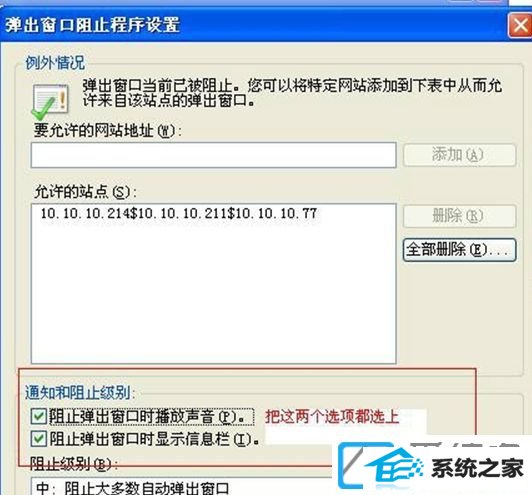Image resolution: width=532 pixels, height=495 pixels.
Task: Focus the 要允许的网站地址 input box
Action: point(213,155)
